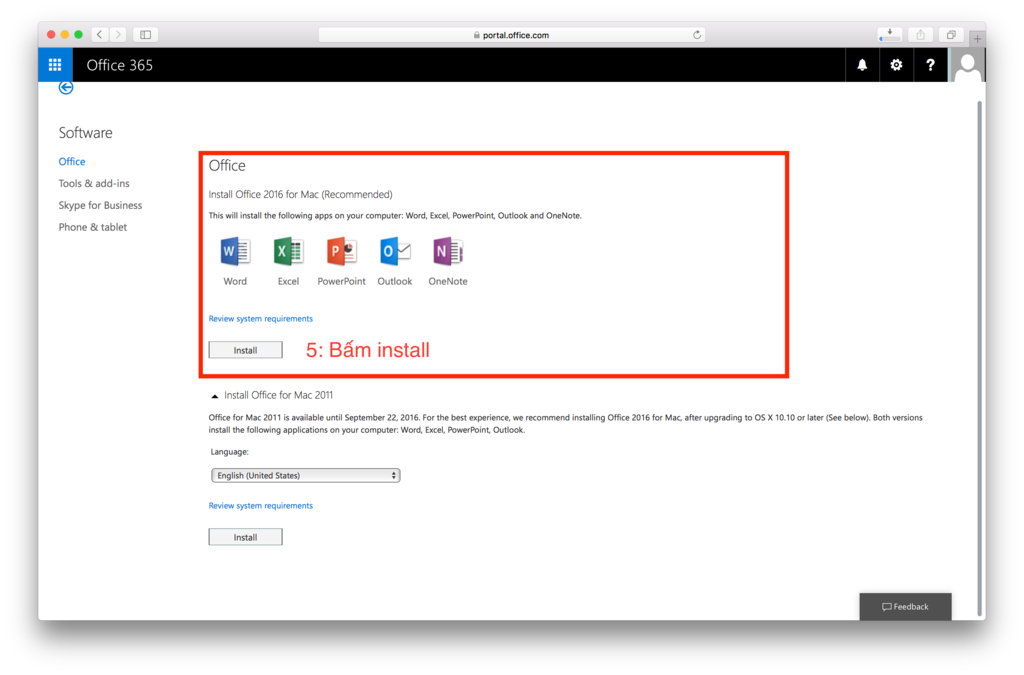Click the OneNote app icon

(x=448, y=252)
